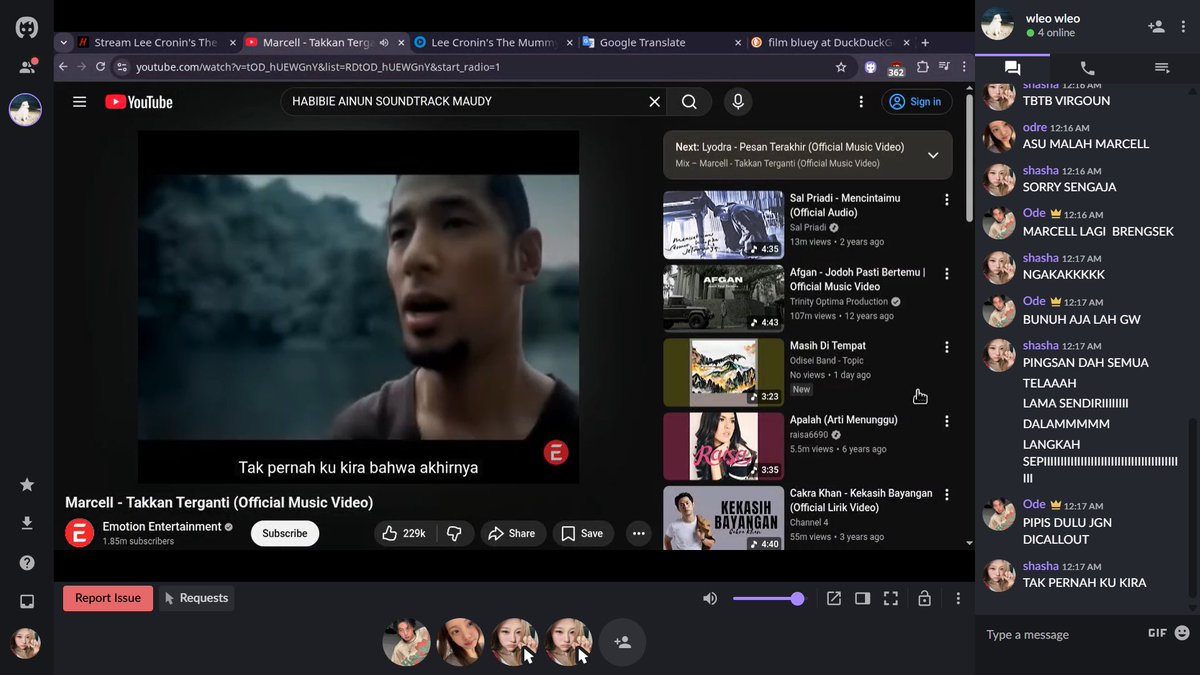Reload the YouTube page in the browser
Screen dimensions: 1200x675
point(100,67)
